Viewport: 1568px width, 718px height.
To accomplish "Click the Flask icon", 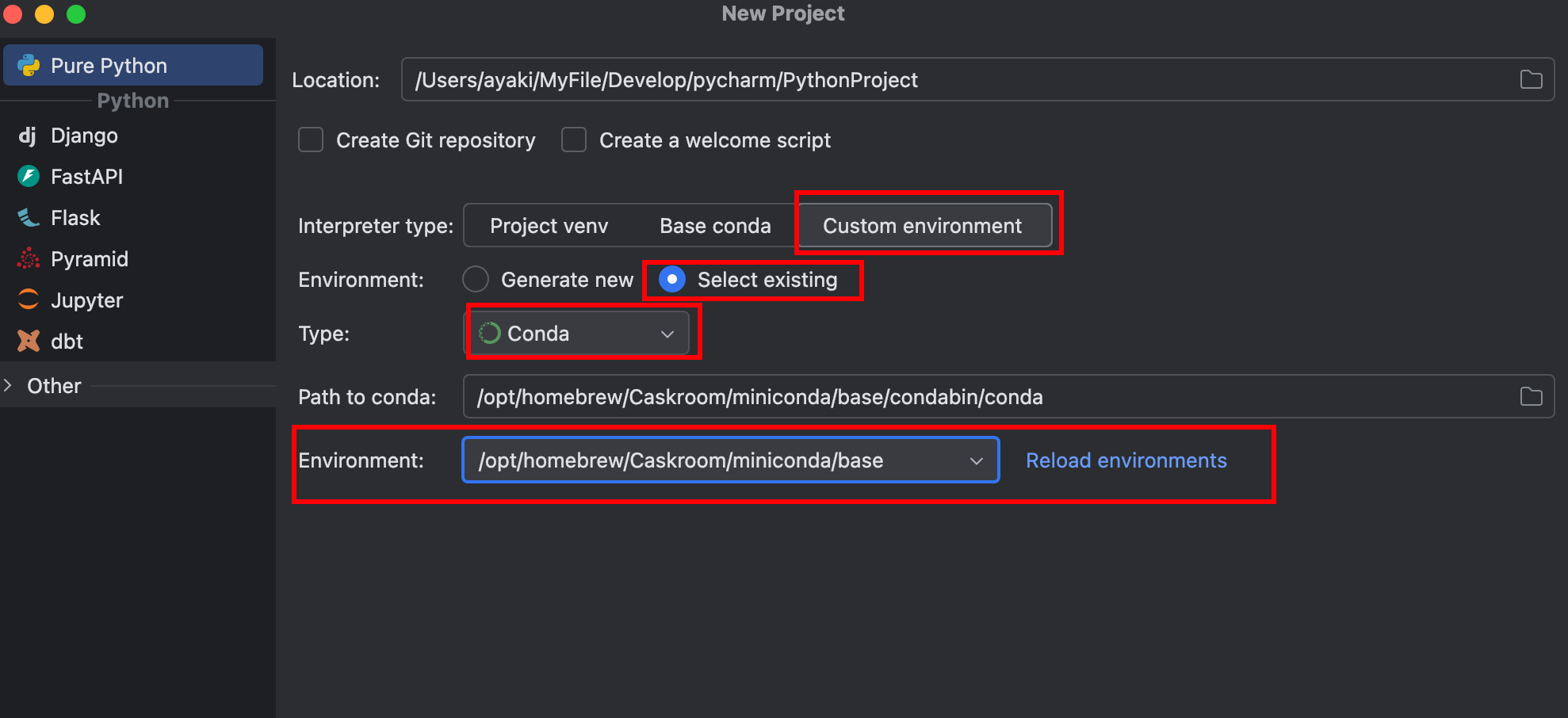I will click(x=29, y=217).
